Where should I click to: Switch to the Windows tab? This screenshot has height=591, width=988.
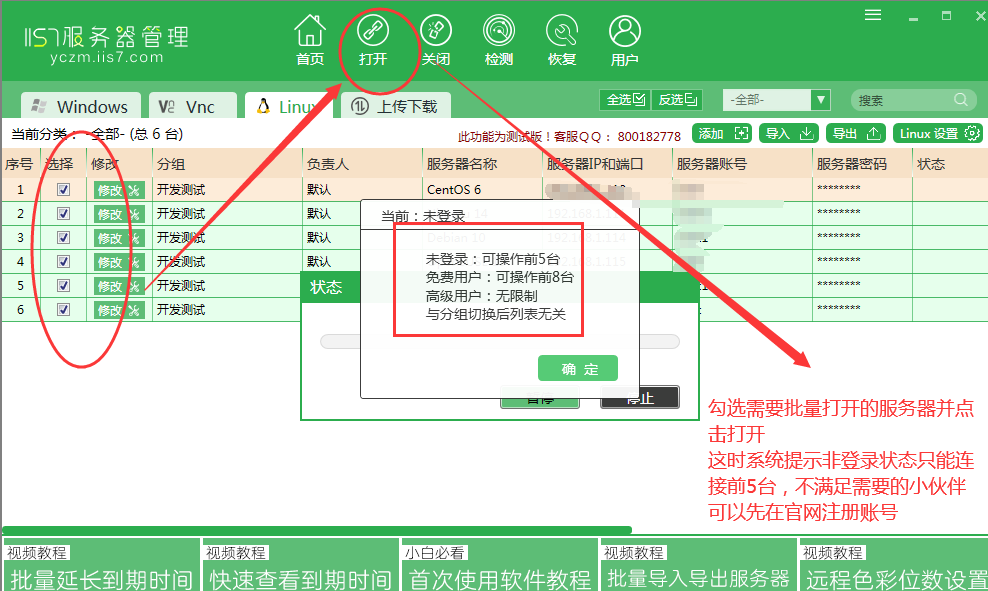(x=80, y=105)
